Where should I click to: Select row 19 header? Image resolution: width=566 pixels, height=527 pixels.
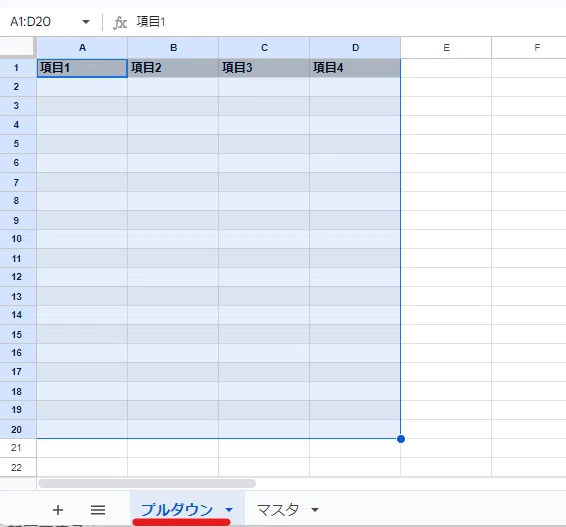(x=18, y=410)
